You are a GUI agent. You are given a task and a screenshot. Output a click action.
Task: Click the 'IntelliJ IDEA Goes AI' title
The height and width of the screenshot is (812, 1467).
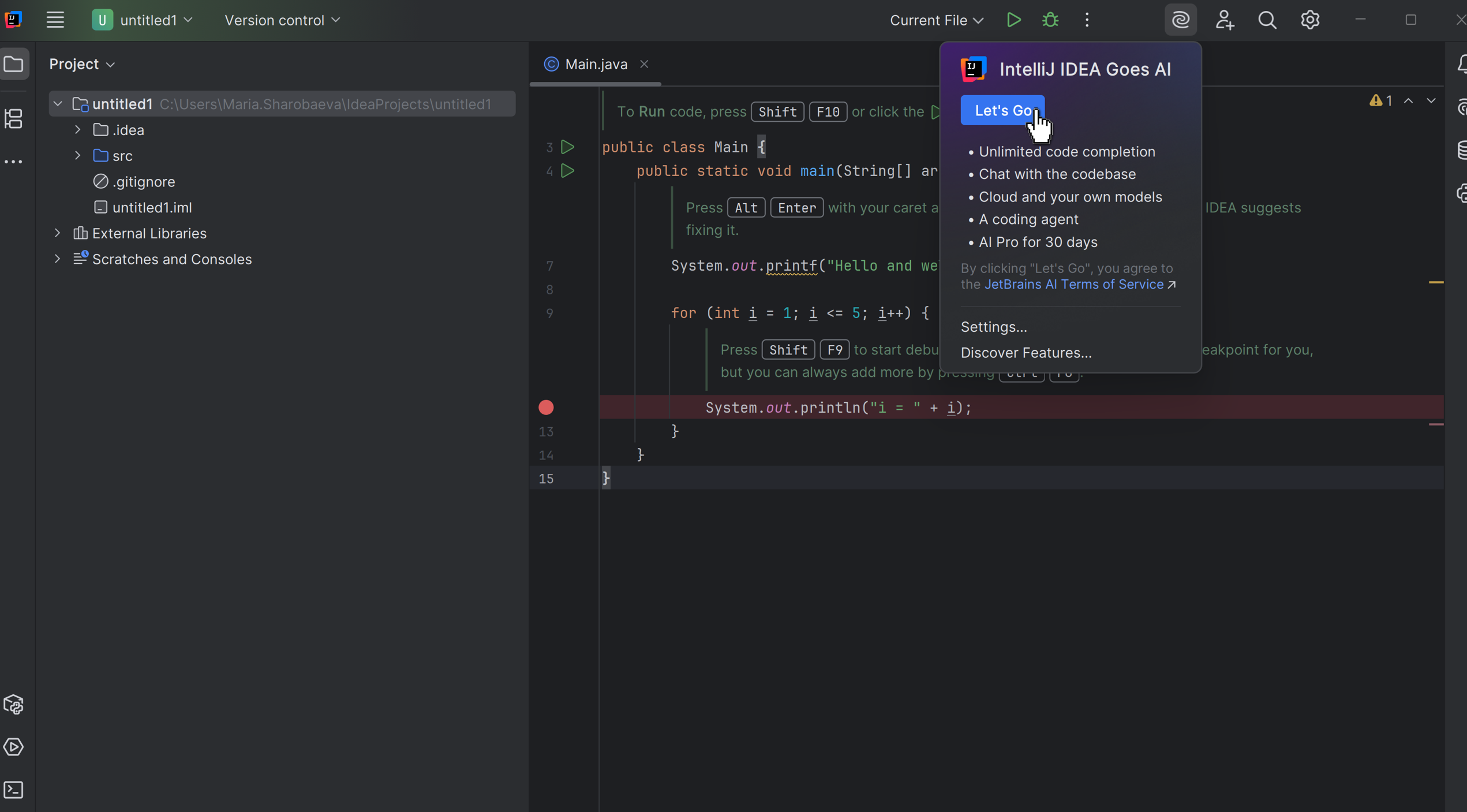pos(1085,69)
